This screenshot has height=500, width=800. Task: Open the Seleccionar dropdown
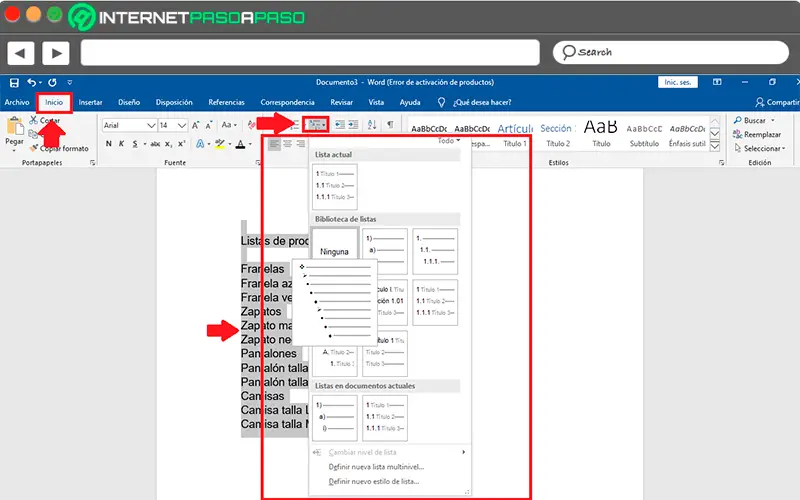[760, 148]
